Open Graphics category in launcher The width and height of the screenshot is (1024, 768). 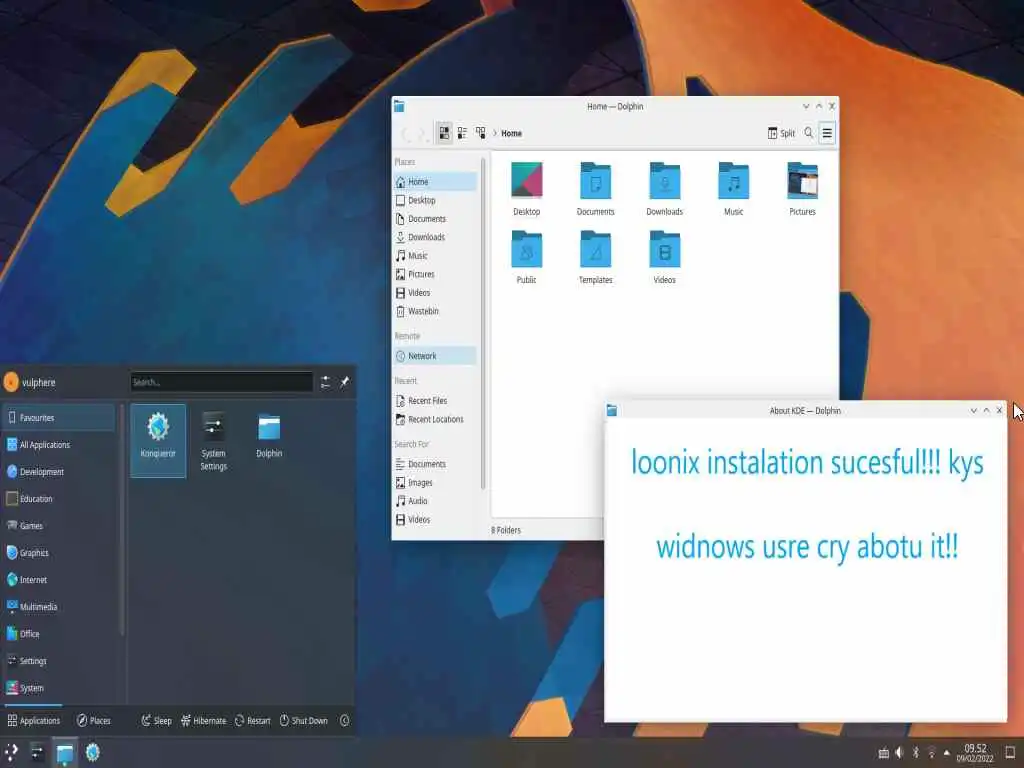click(59, 553)
